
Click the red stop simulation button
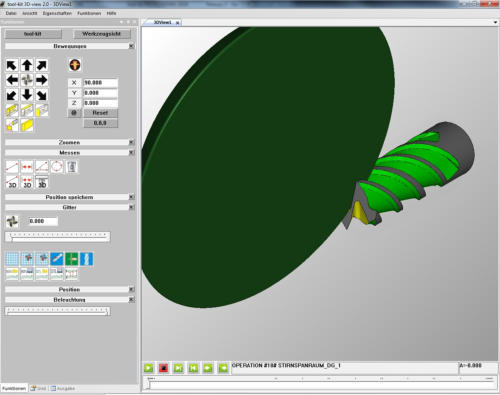pos(163,368)
